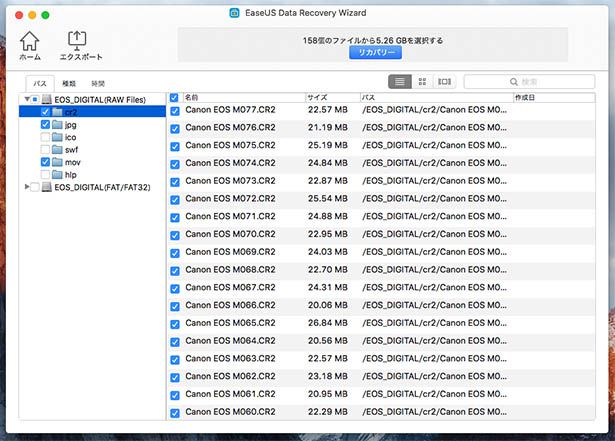Select file Canon EOS M075.CR2
Screen dimensions: 615x441
coord(230,145)
